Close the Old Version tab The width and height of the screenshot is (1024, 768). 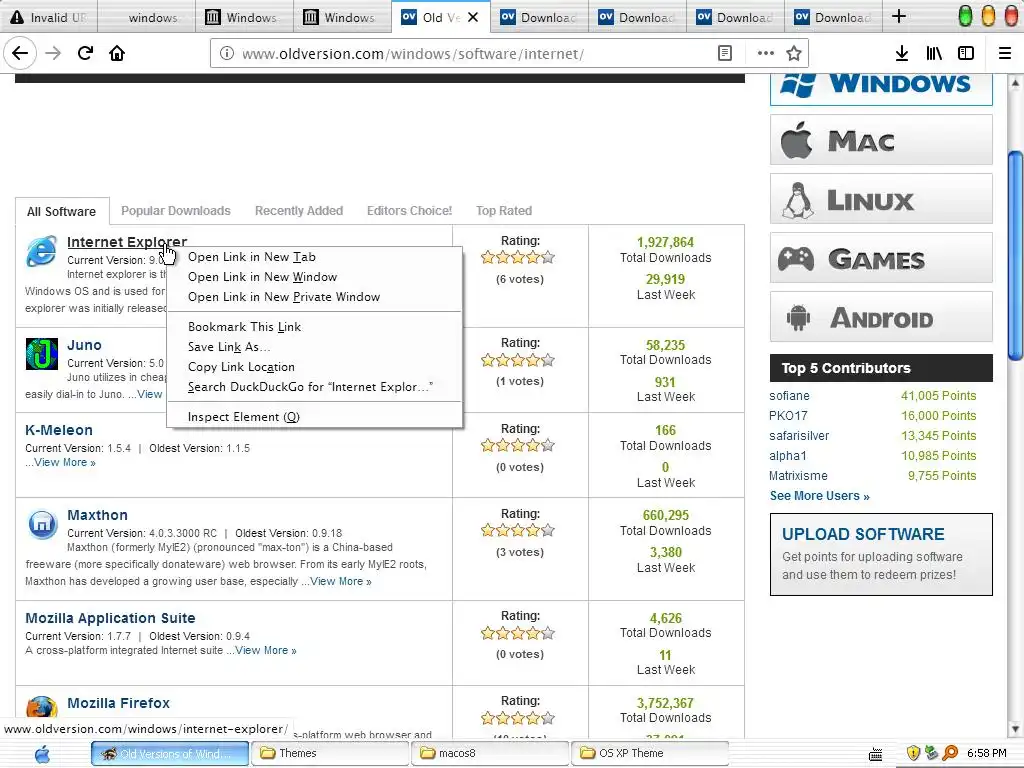(x=473, y=18)
